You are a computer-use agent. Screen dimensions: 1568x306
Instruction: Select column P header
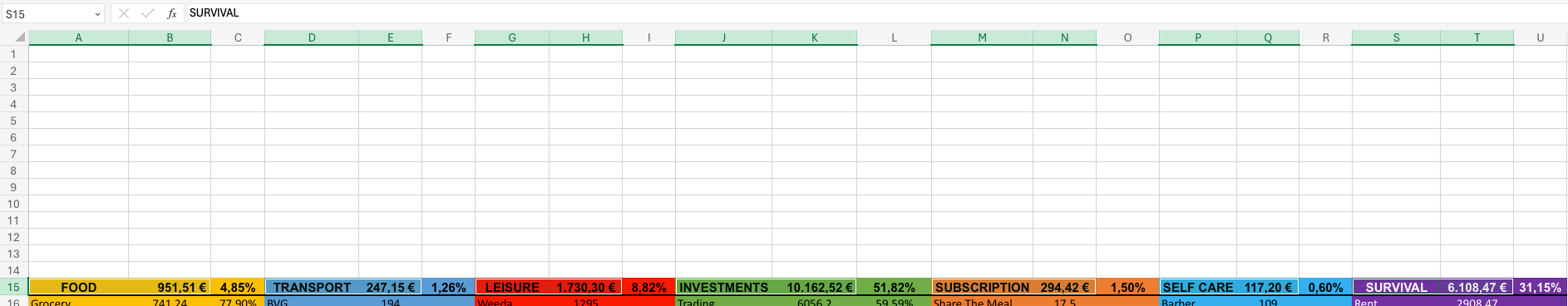tap(1198, 37)
